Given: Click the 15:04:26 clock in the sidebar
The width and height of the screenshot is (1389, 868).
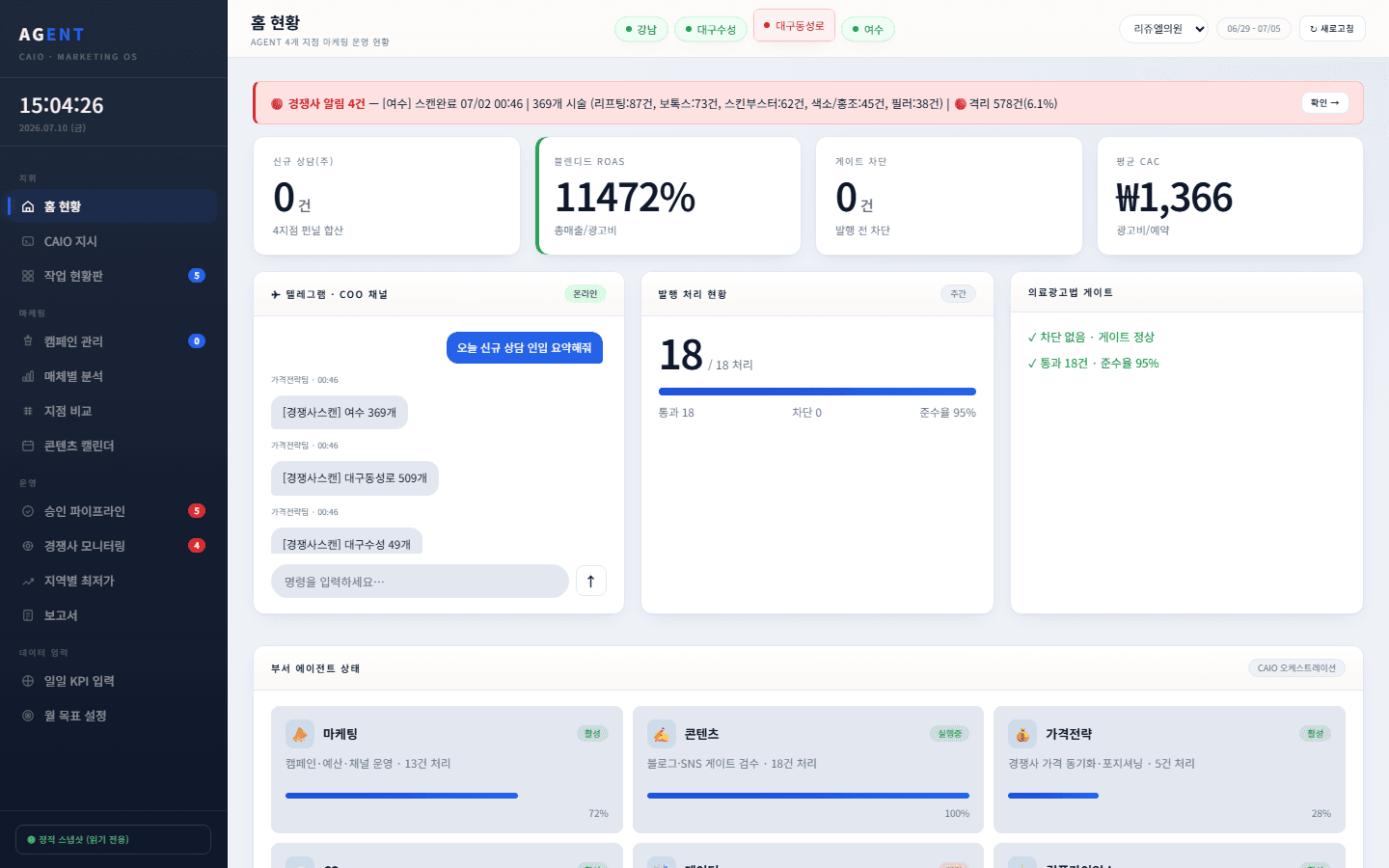Looking at the screenshot, I should click(x=62, y=105).
